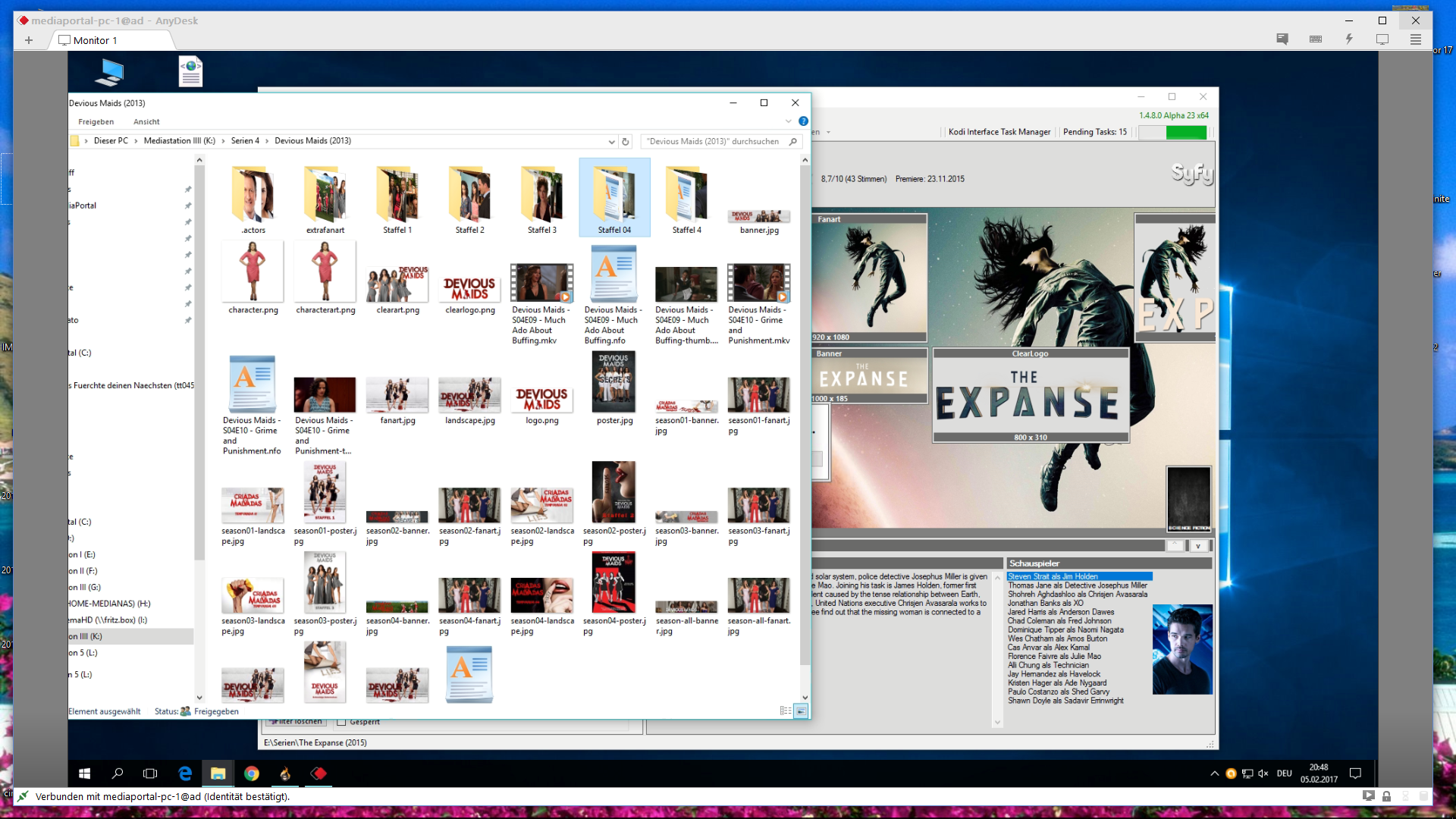Open Chrome from the taskbar
This screenshot has height=819, width=1456.
tap(252, 773)
